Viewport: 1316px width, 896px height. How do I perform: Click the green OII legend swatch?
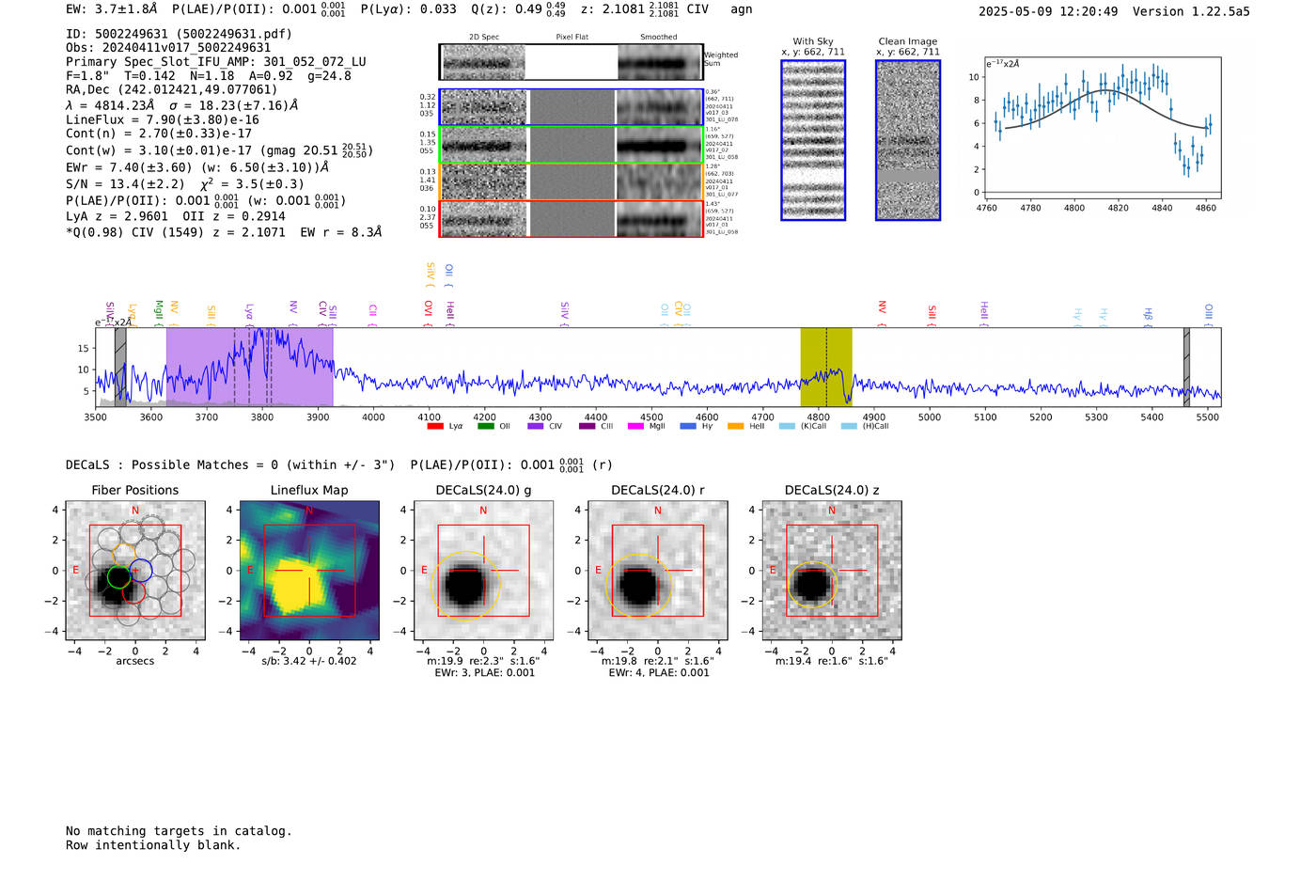(485, 426)
